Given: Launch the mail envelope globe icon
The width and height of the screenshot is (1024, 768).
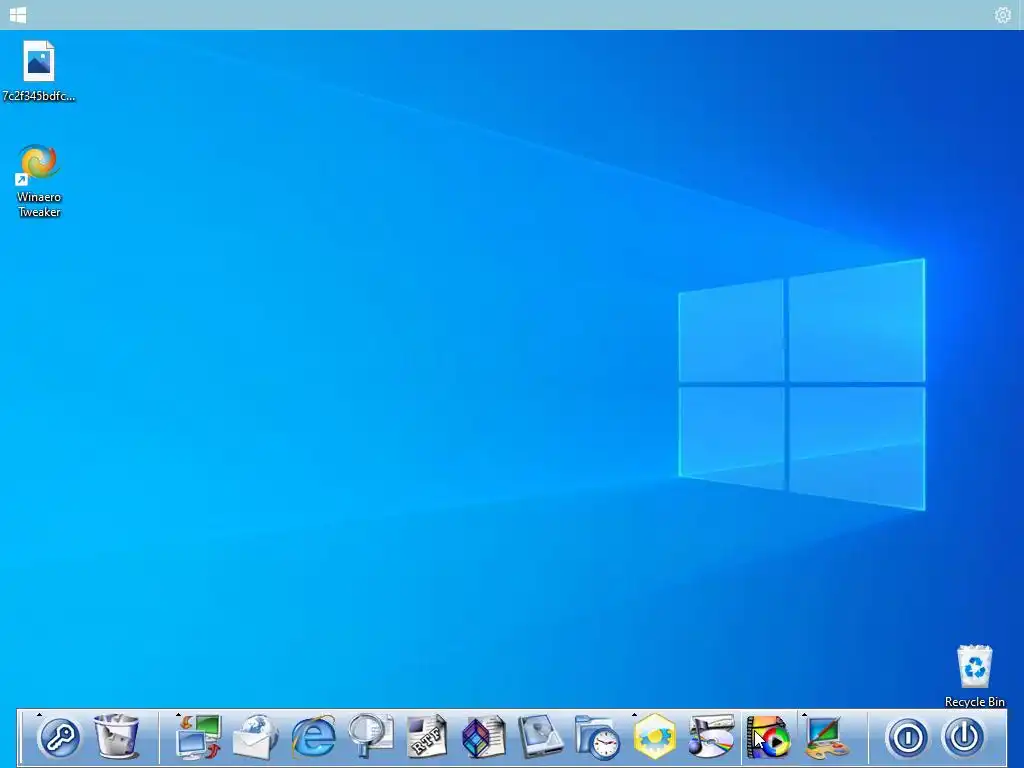Looking at the screenshot, I should coord(255,737).
